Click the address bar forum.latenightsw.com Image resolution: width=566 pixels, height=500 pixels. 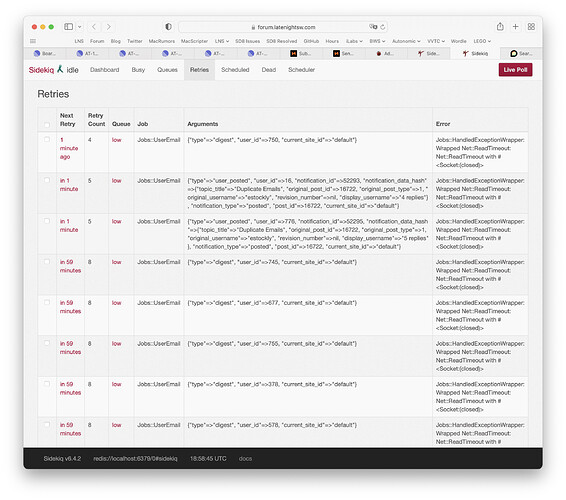tap(283, 27)
